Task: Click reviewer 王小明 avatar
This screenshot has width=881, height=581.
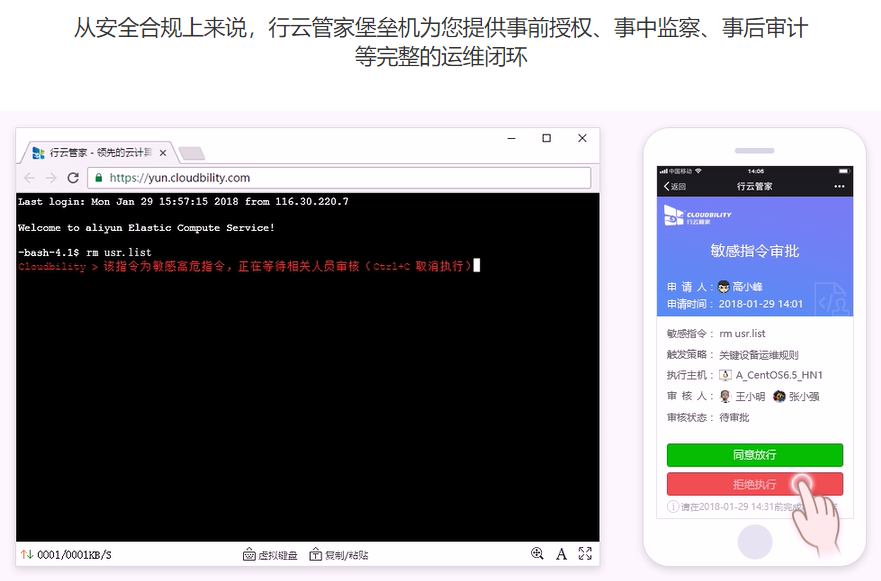Action: click(725, 397)
